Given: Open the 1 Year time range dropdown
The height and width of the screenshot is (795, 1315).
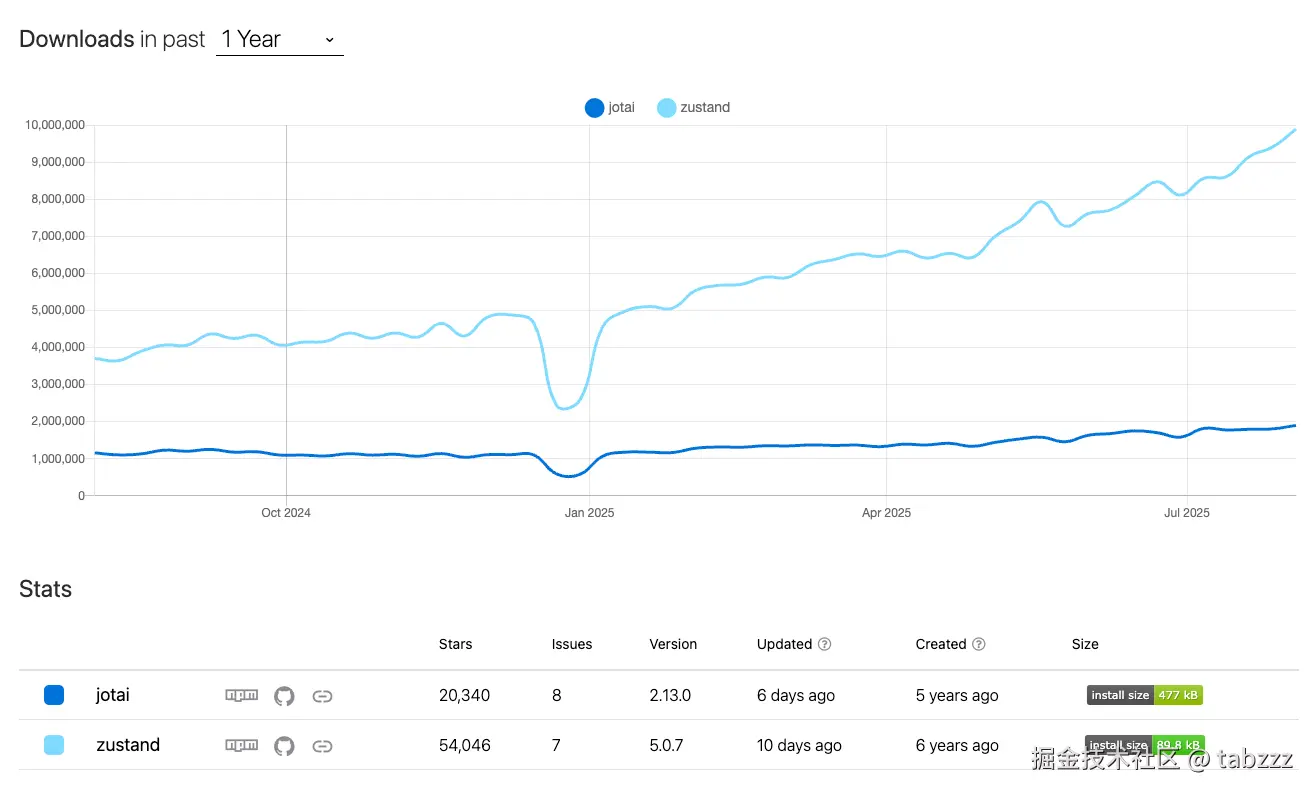Looking at the screenshot, I should [x=279, y=40].
